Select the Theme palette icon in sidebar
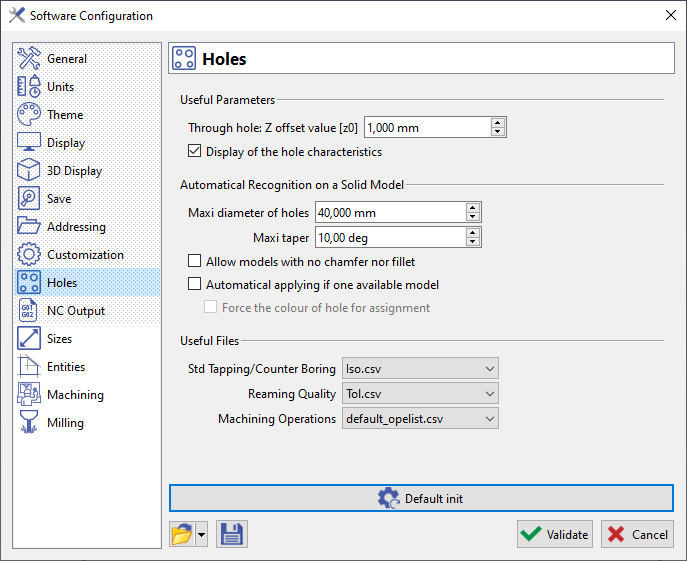The height and width of the screenshot is (561, 687). click(x=29, y=115)
